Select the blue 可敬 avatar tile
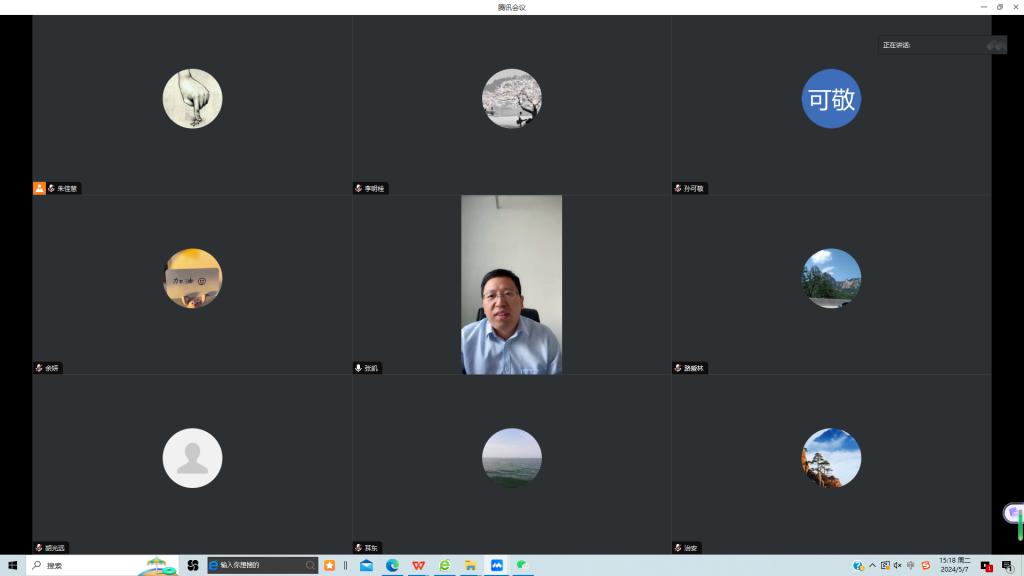The image size is (1024, 576). coord(831,99)
